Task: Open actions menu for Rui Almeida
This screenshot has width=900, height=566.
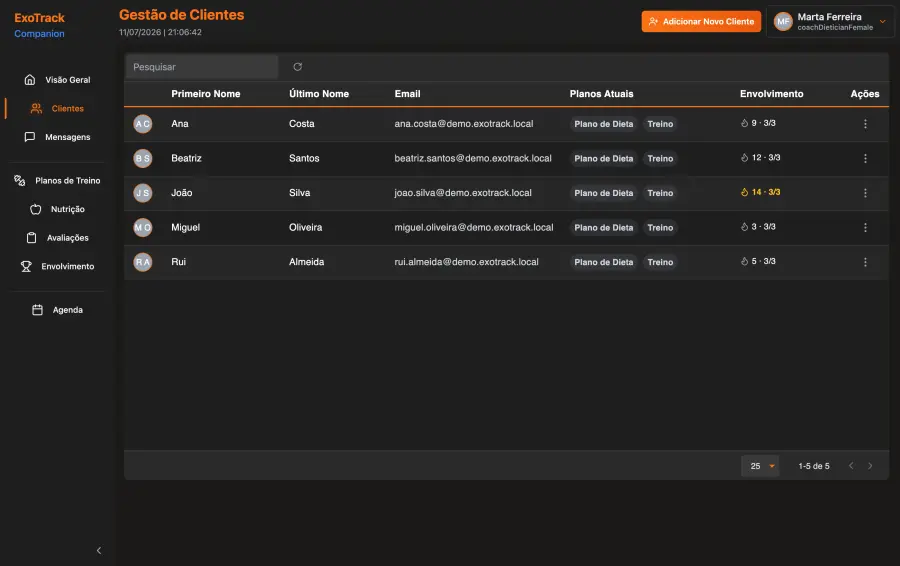Action: (x=865, y=262)
